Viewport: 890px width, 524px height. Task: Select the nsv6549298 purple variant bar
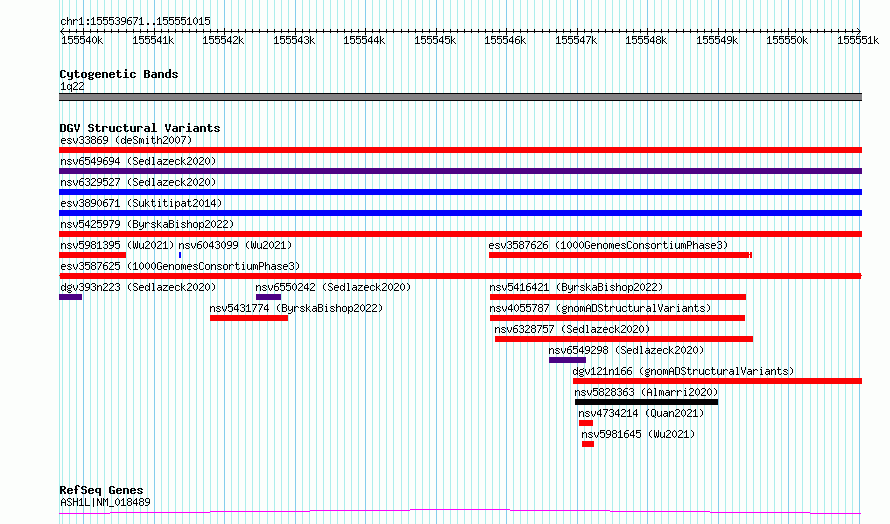point(567,360)
